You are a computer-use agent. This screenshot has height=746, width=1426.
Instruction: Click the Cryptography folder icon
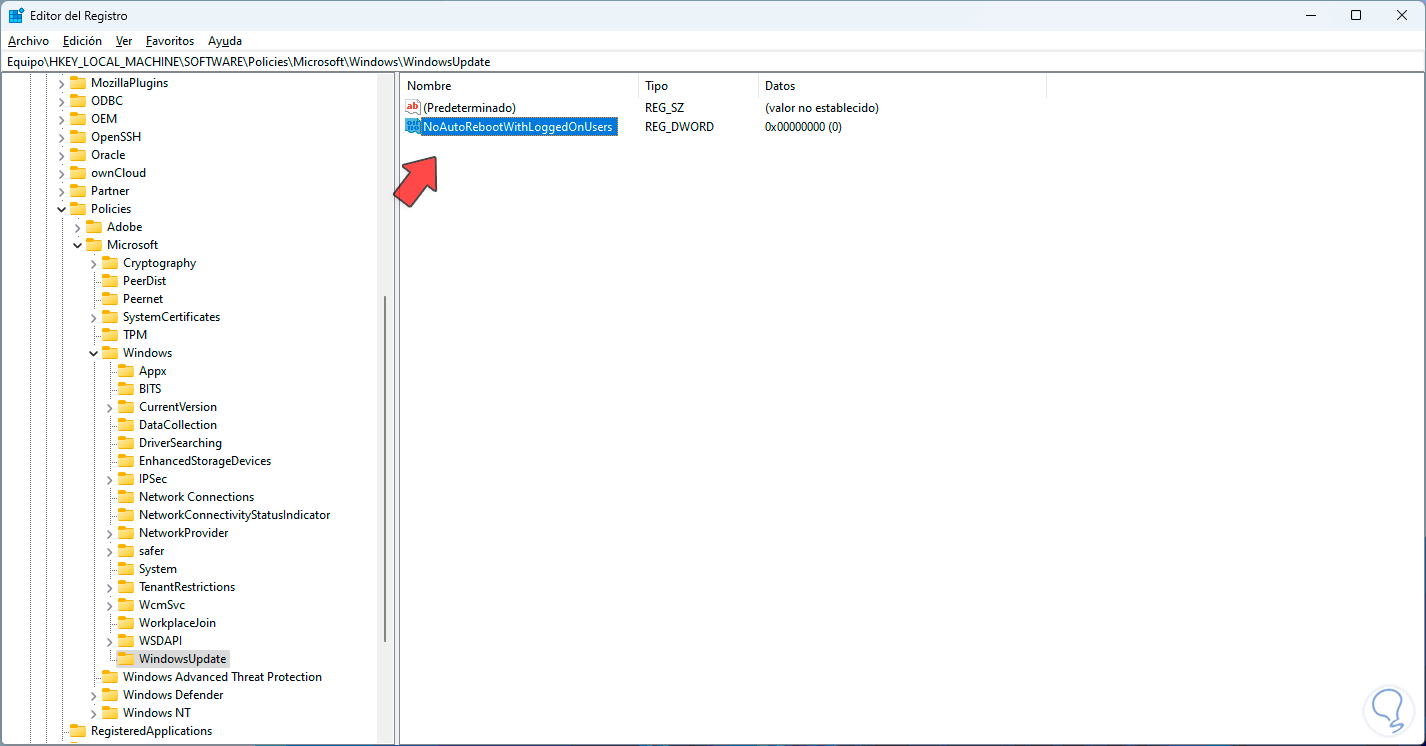point(110,263)
